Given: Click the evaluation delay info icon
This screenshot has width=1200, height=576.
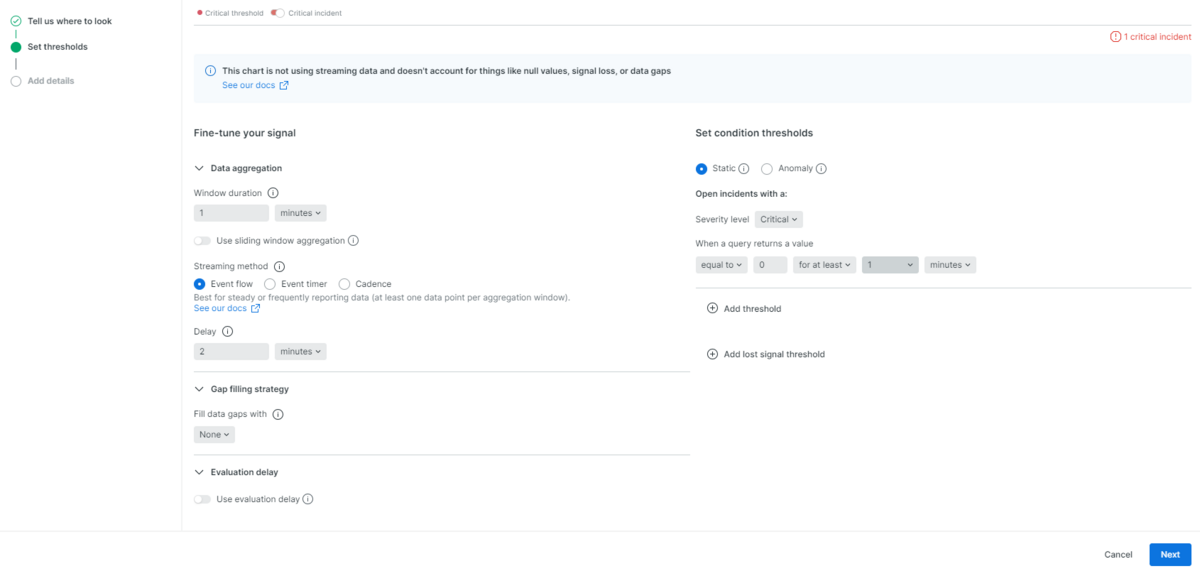Looking at the screenshot, I should [x=308, y=499].
